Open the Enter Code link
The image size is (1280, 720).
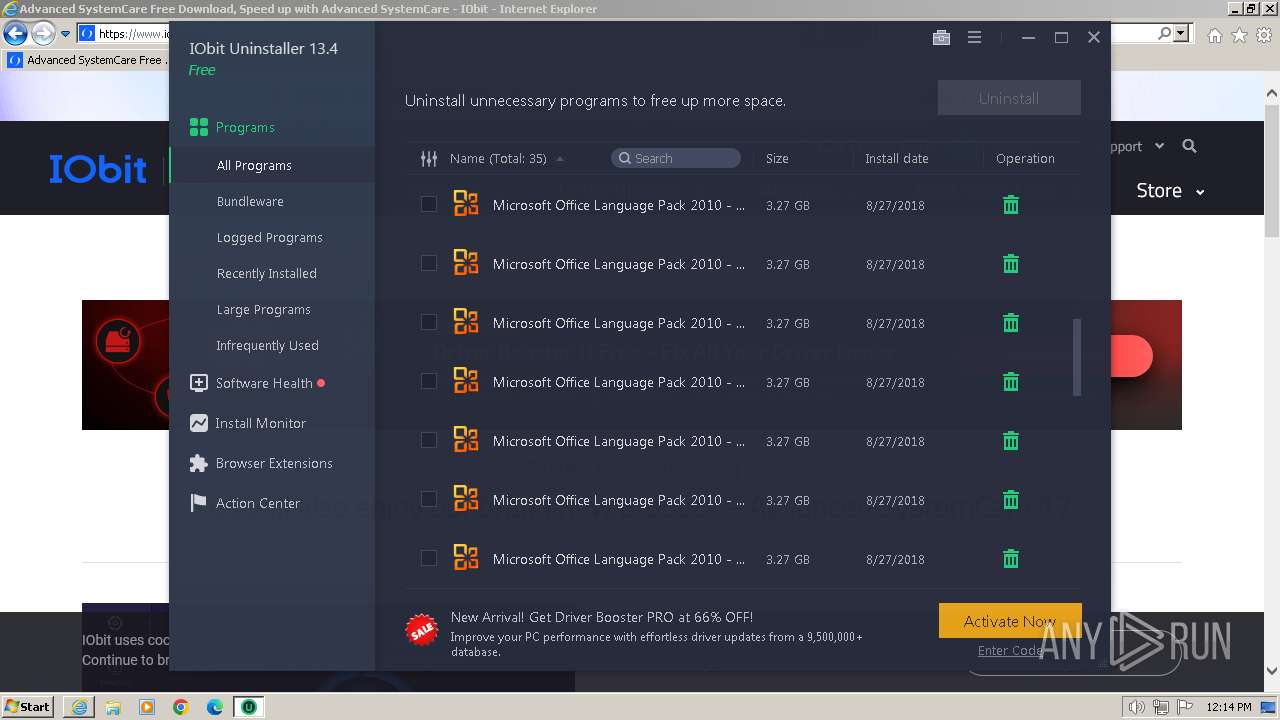click(1011, 650)
